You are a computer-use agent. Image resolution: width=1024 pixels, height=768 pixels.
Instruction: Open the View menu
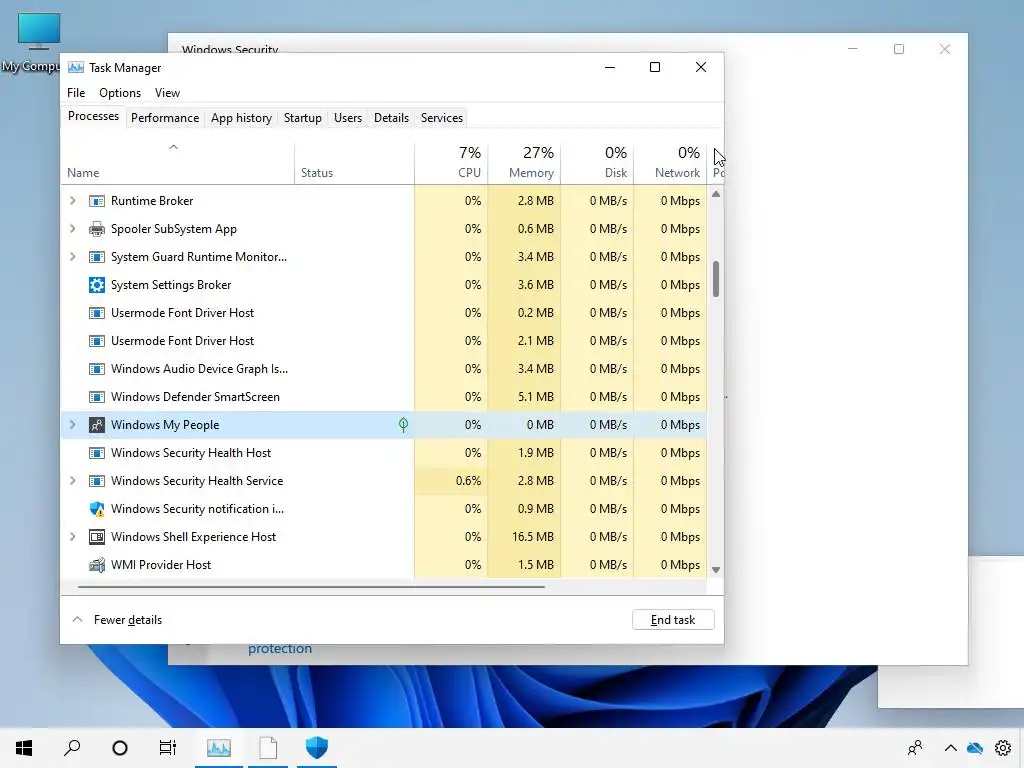pyautogui.click(x=167, y=93)
